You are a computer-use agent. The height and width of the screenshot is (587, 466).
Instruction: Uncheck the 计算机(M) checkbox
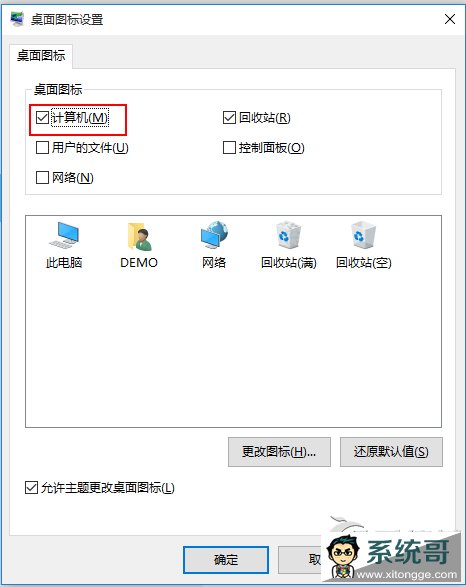click(x=42, y=118)
